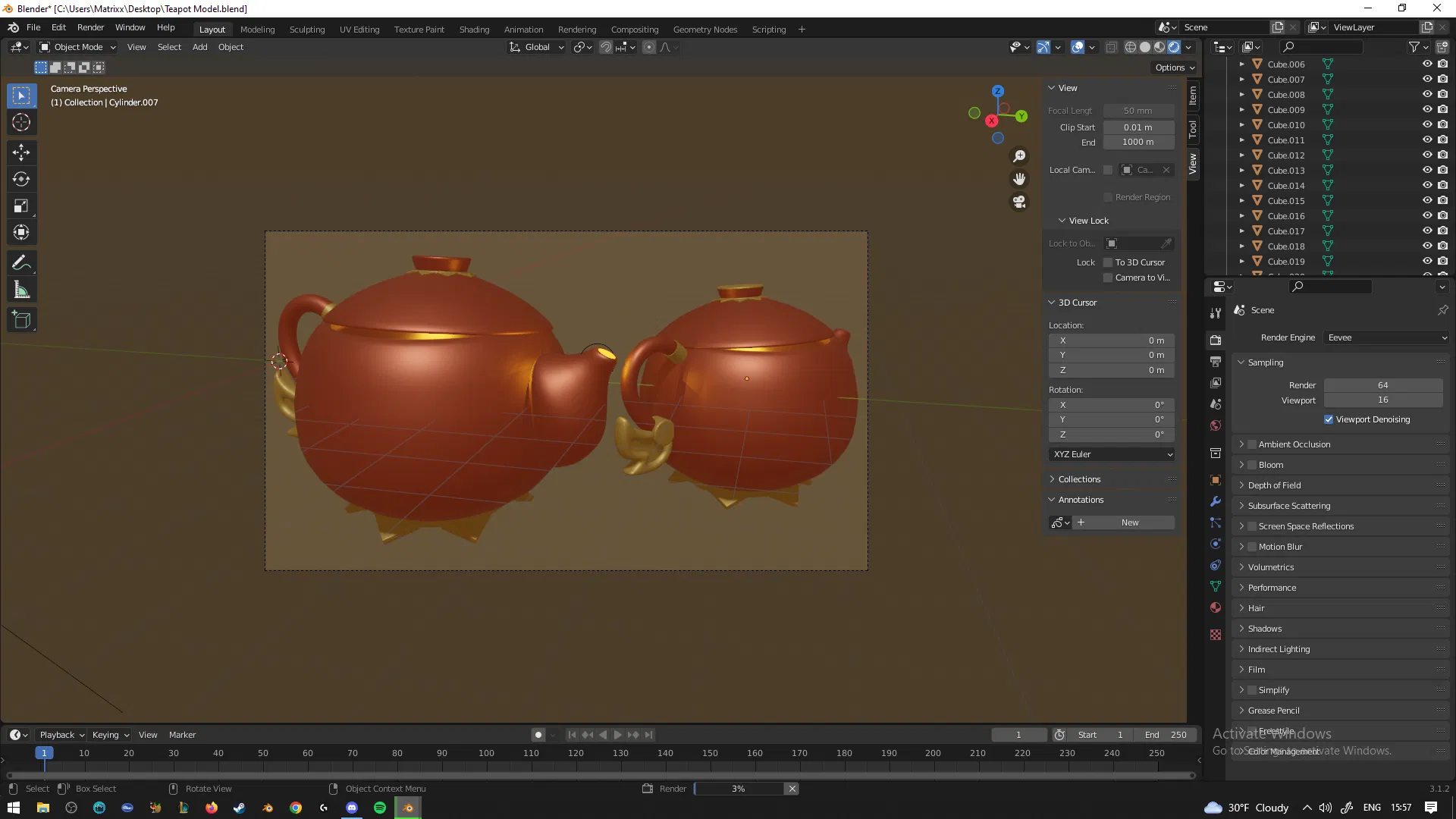Screen dimensions: 1456x819
Task: Open the XYZ Euler rotation mode dropdown
Action: coord(1111,453)
